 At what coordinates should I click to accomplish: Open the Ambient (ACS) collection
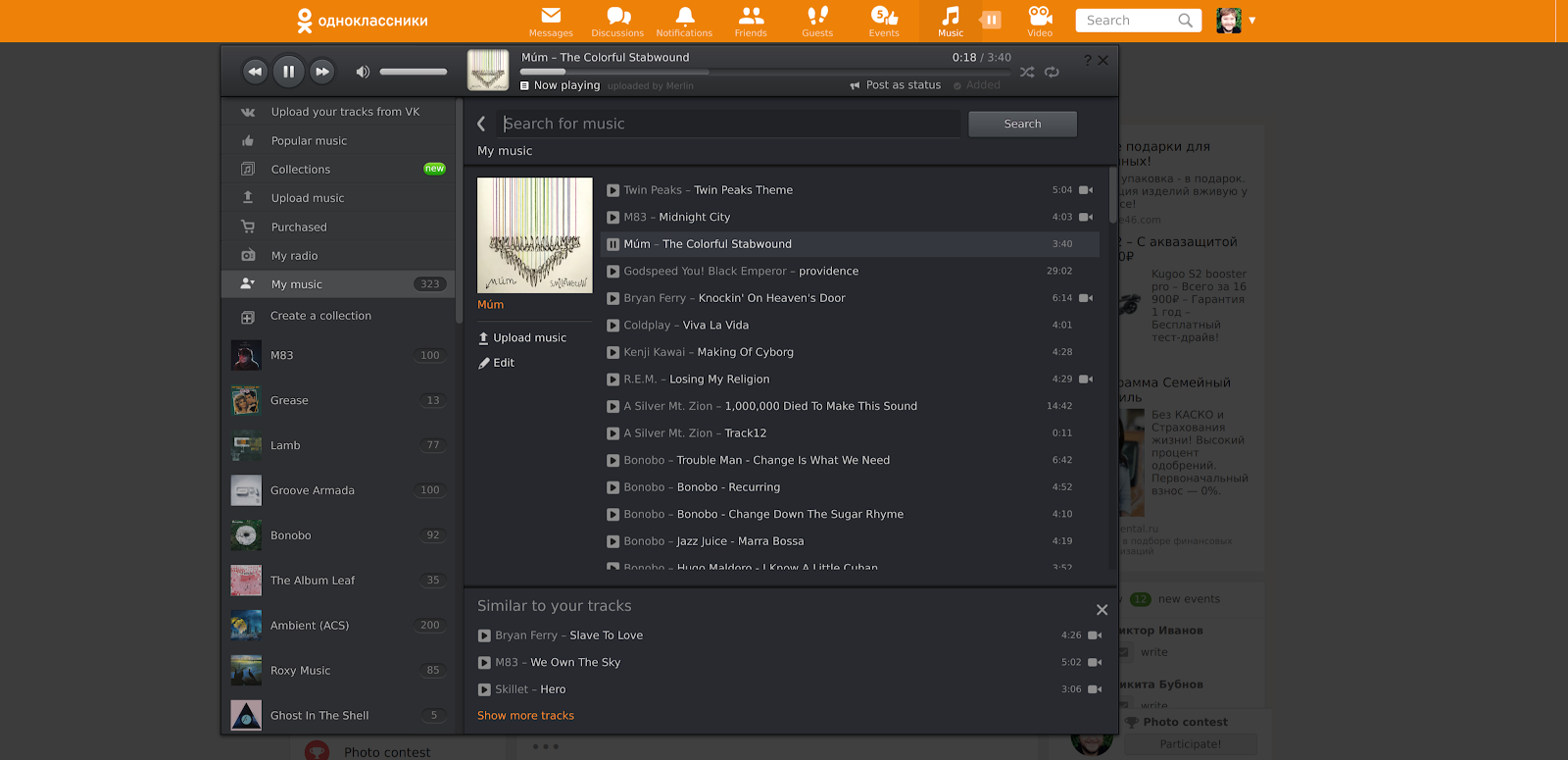pyautogui.click(x=339, y=626)
